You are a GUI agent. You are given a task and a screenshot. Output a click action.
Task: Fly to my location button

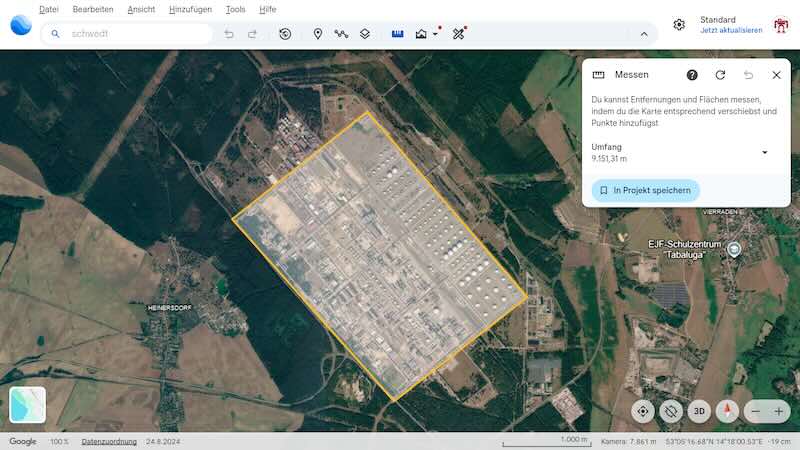pos(642,411)
